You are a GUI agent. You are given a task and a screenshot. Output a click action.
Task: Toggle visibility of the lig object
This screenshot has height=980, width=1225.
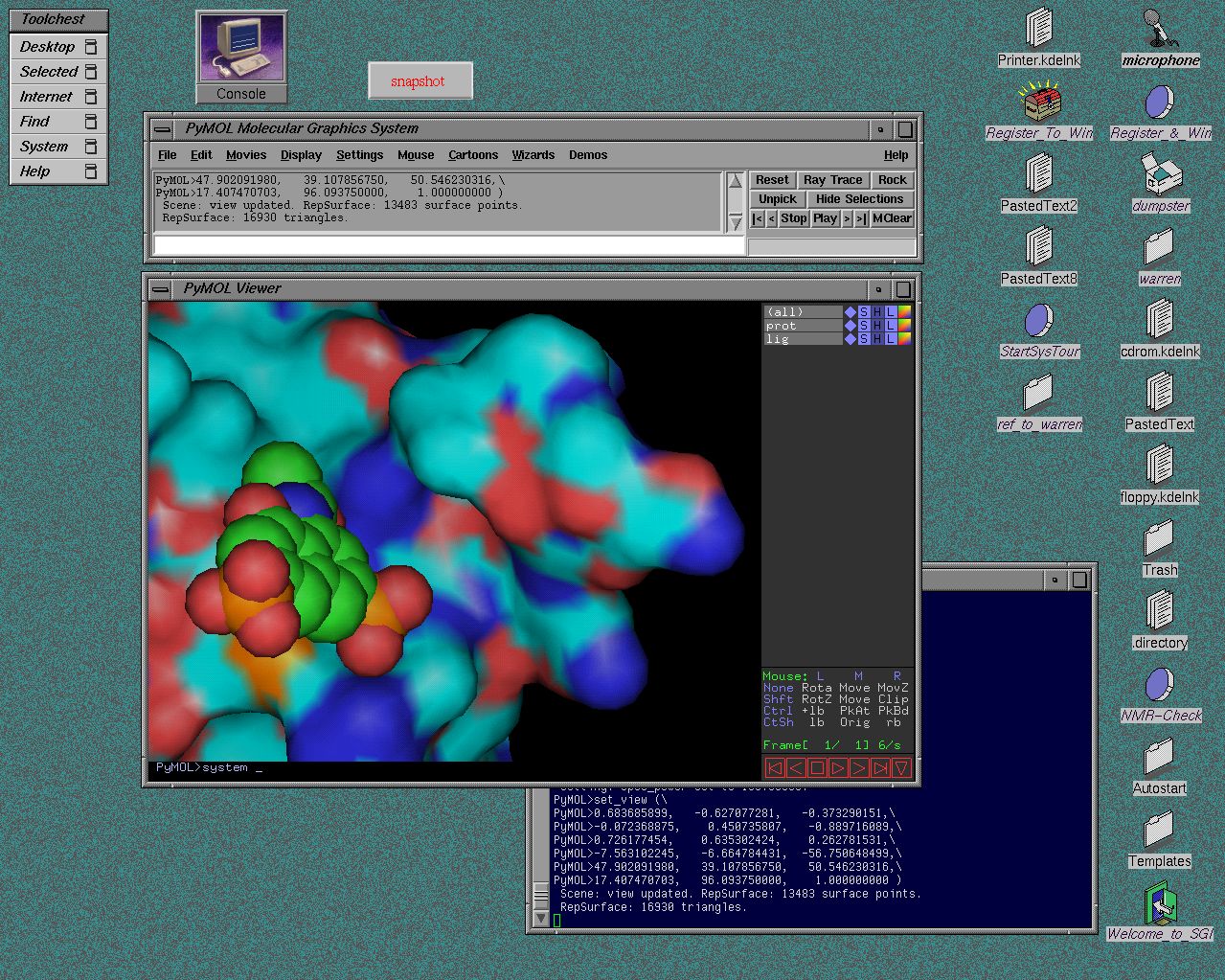[803, 339]
